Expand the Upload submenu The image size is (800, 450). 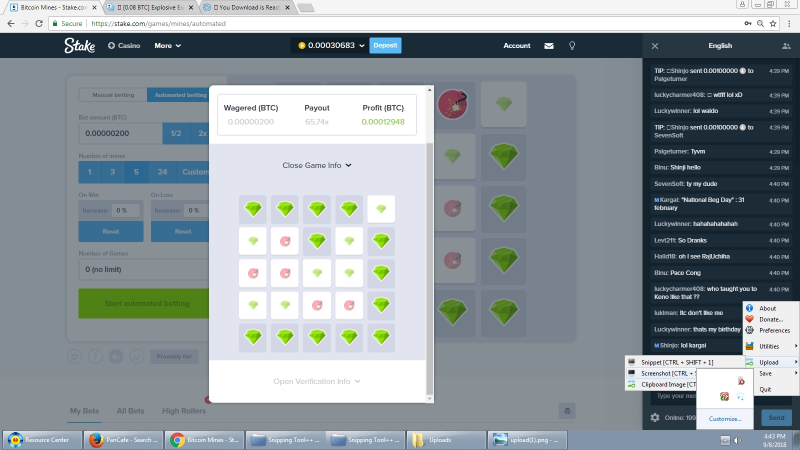tap(772, 362)
